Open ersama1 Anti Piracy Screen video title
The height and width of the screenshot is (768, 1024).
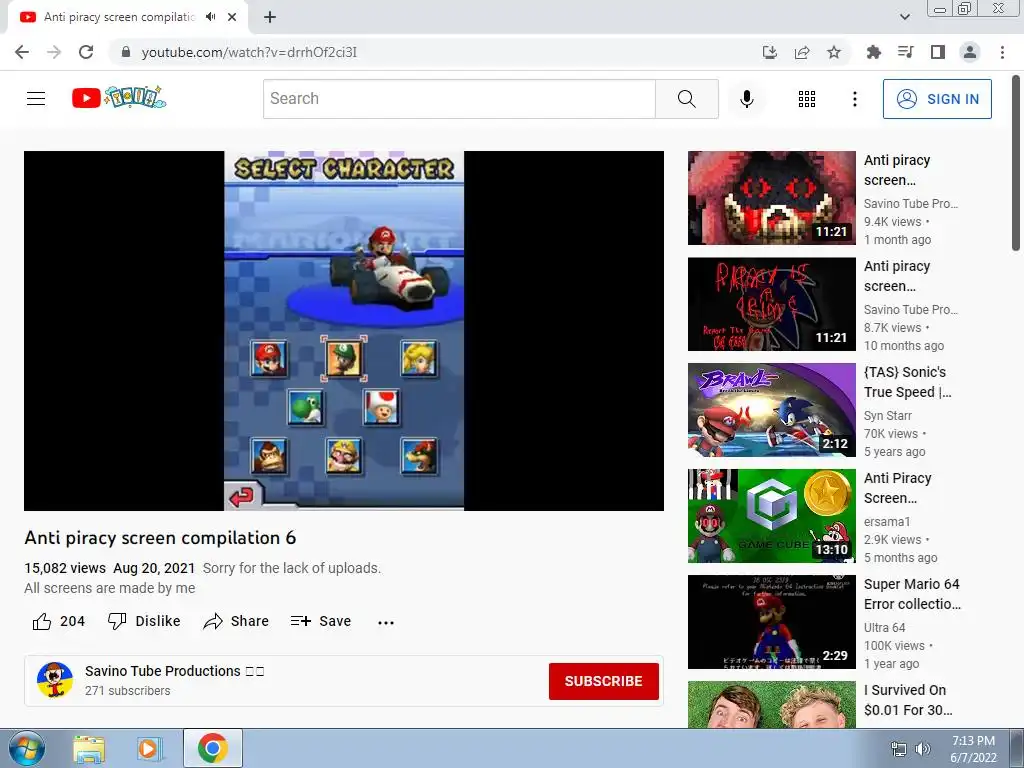[x=897, y=488]
